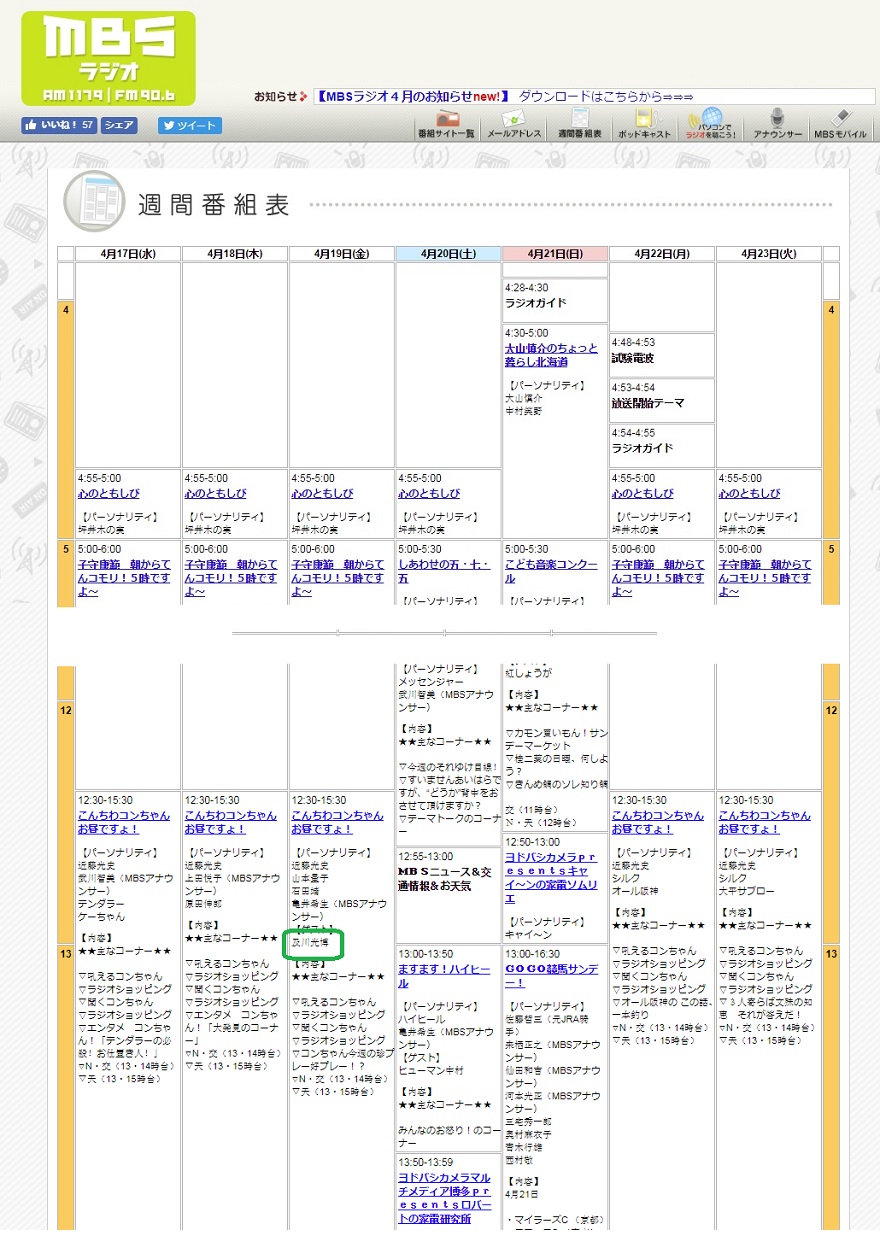
Task: Open 心のともしび link in 4月19日(金) column
Action: point(323,493)
